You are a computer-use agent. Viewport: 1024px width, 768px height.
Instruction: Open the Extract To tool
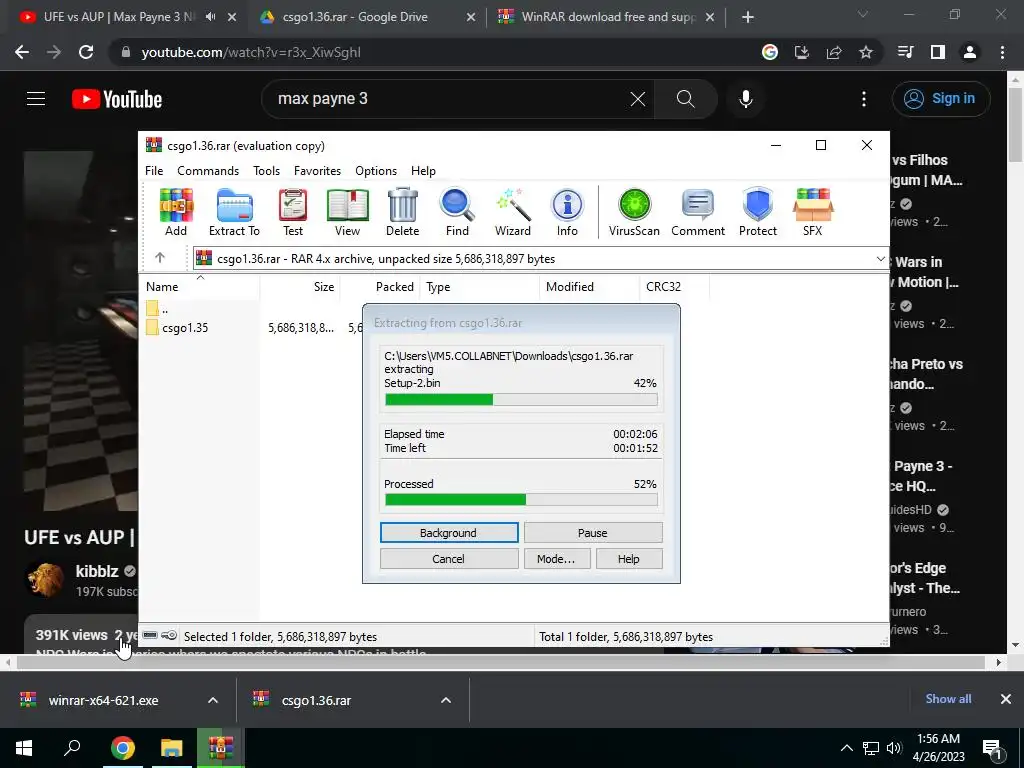[234, 212]
